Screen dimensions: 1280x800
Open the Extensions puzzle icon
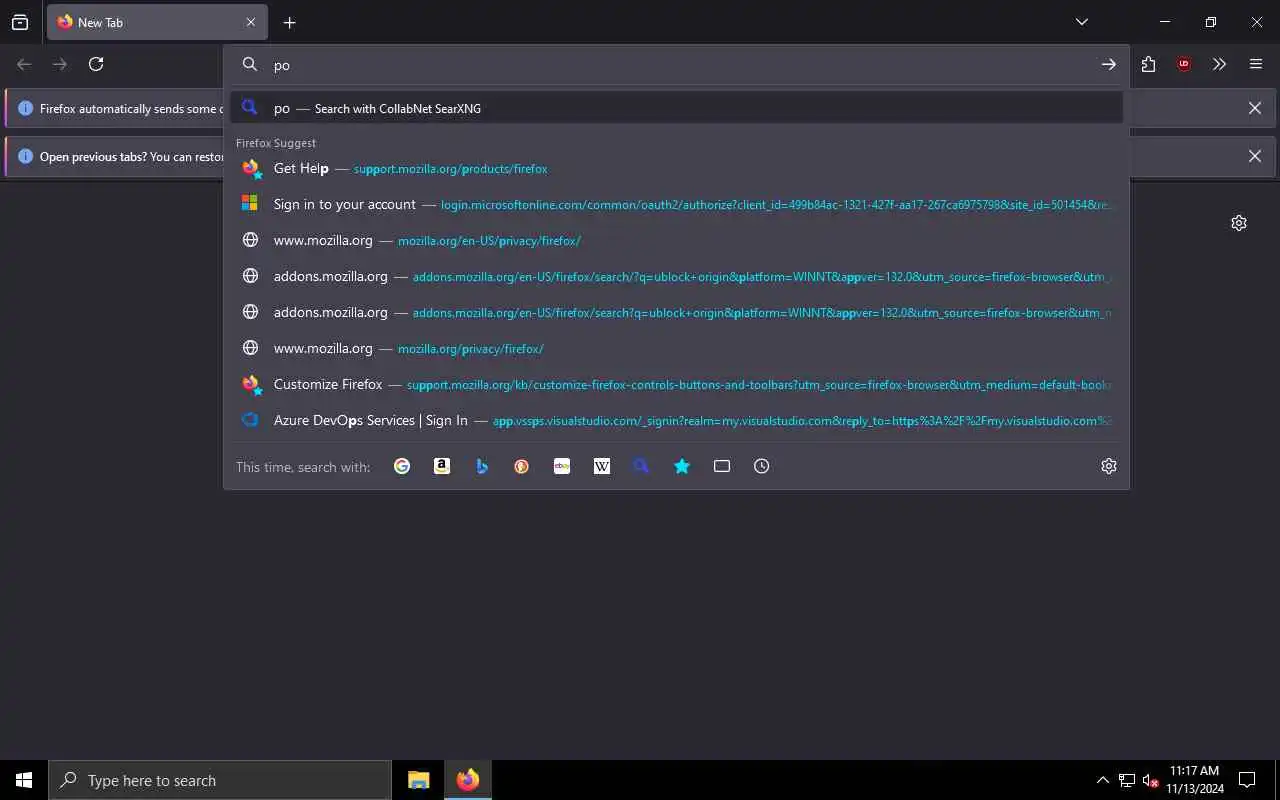tap(1148, 64)
